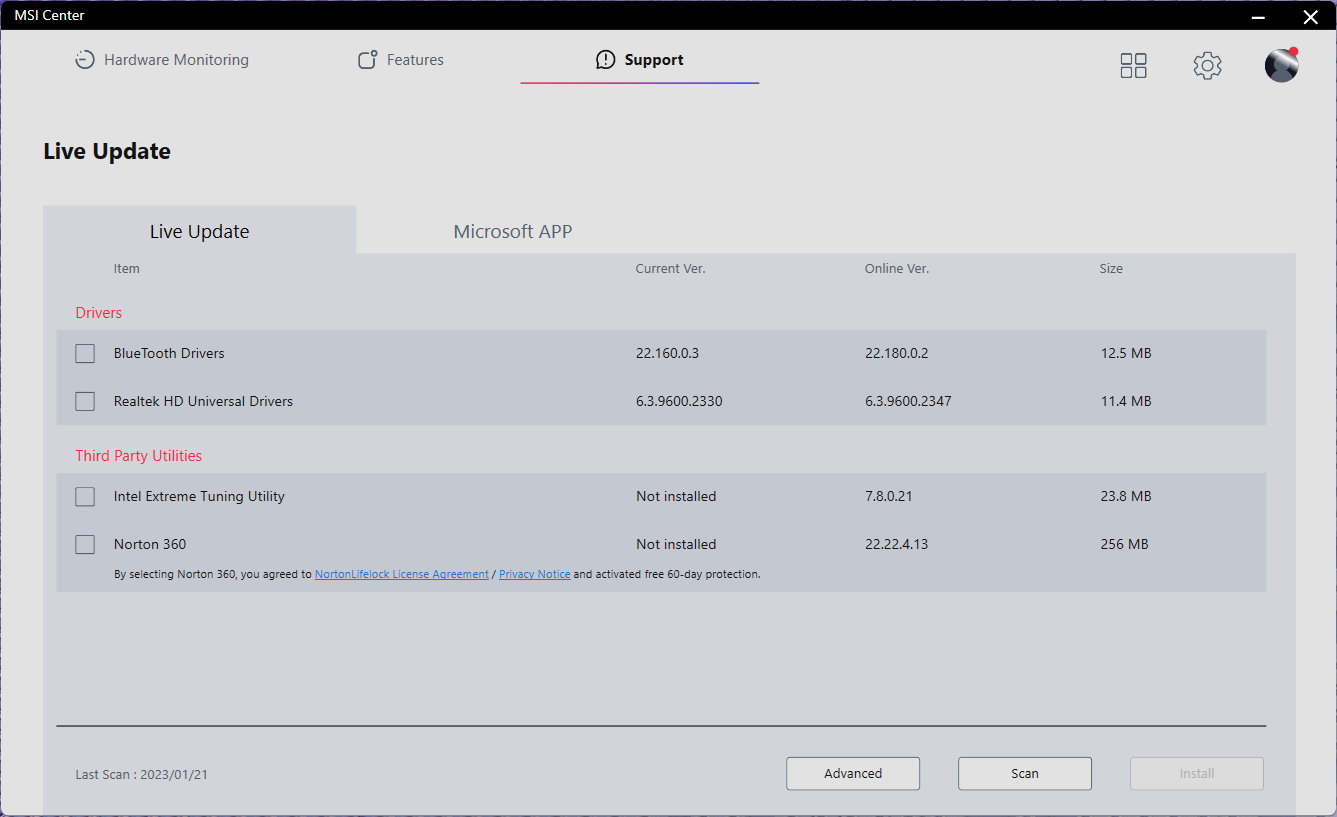Click the user profile avatar

[1281, 65]
